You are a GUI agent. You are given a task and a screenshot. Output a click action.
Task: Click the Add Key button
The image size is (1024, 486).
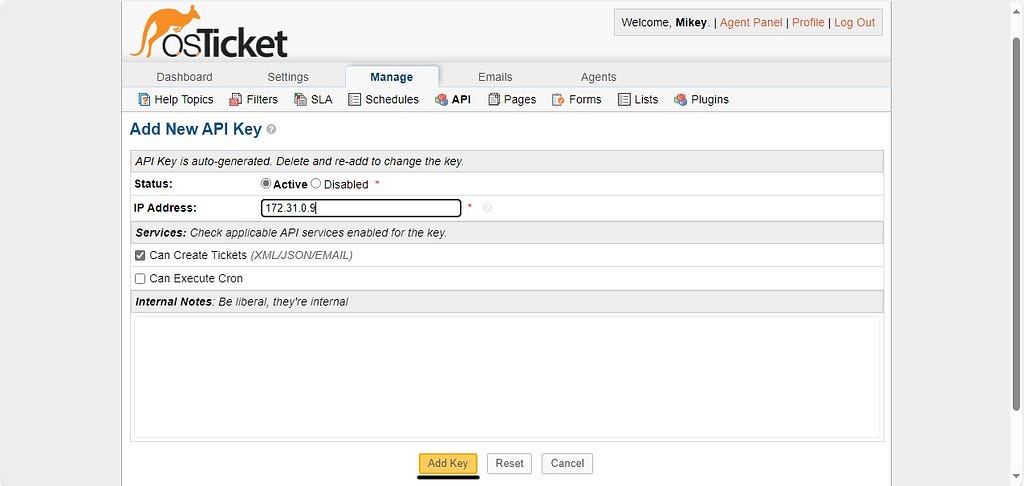[448, 463]
